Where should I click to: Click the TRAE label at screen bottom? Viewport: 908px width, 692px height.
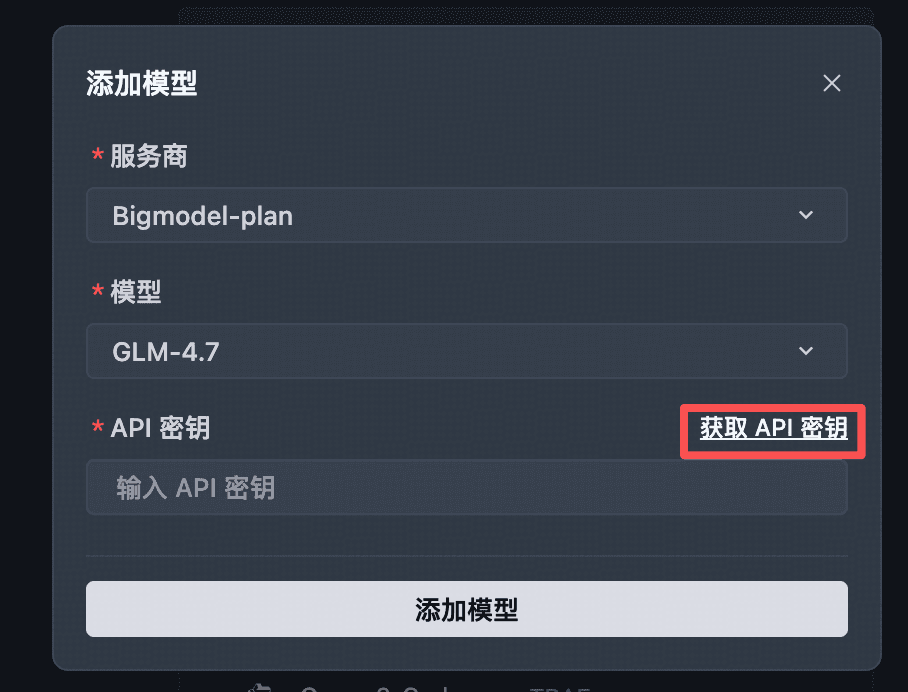click(x=561, y=688)
